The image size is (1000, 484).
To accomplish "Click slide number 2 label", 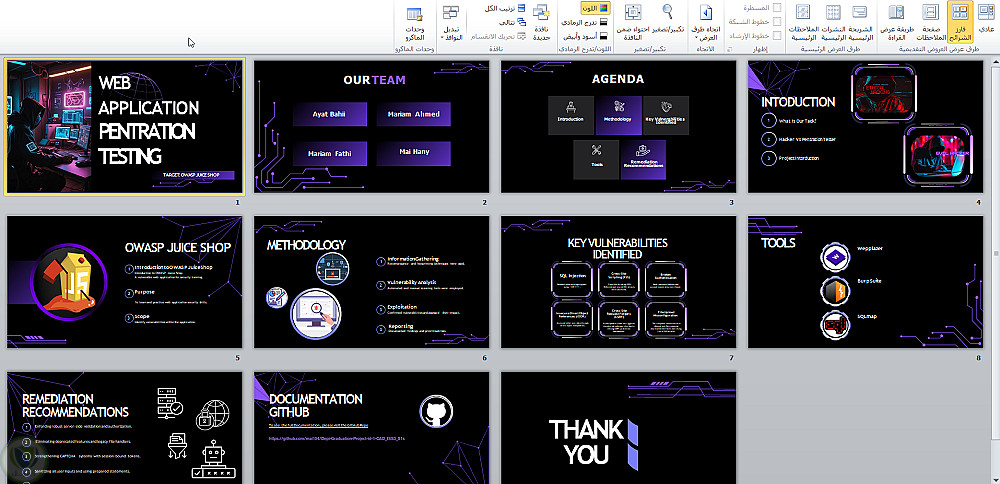I will pos(485,202).
